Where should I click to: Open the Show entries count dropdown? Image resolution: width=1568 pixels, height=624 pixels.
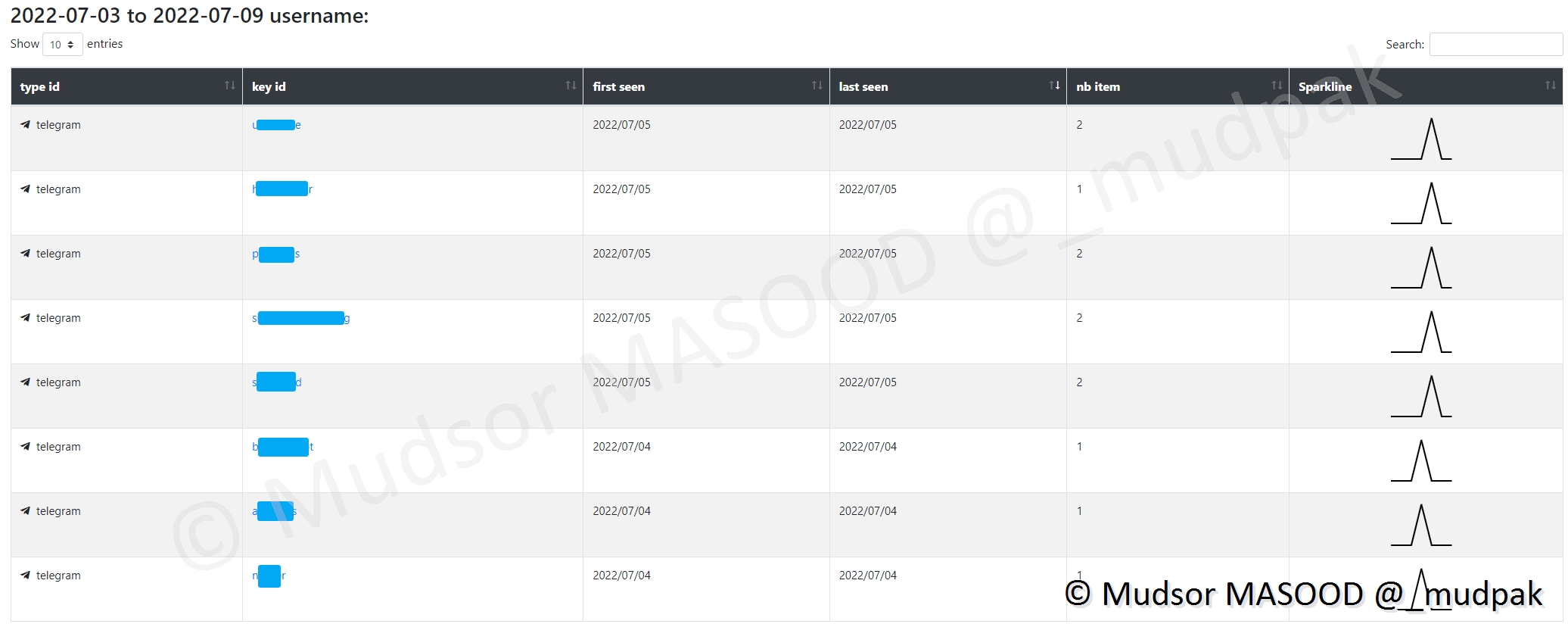click(x=62, y=45)
